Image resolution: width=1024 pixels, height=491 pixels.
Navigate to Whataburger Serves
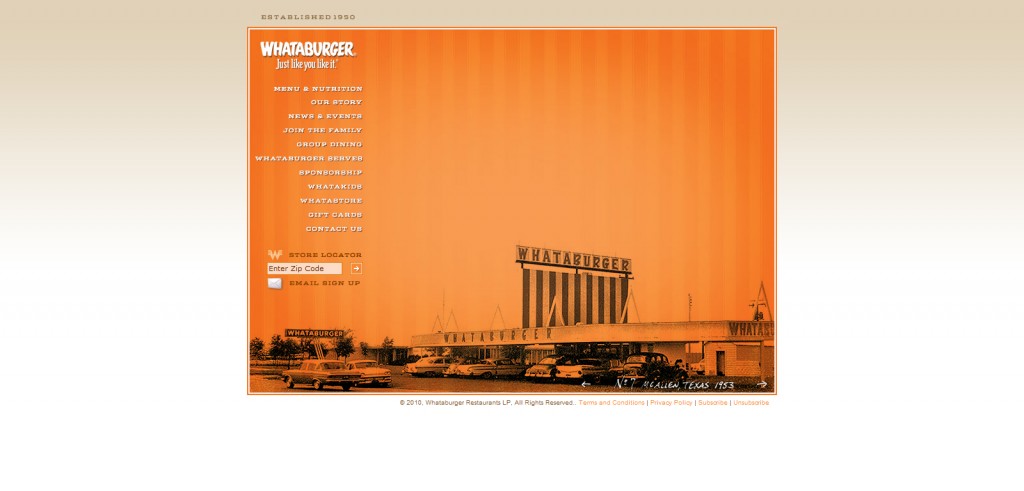[309, 159]
